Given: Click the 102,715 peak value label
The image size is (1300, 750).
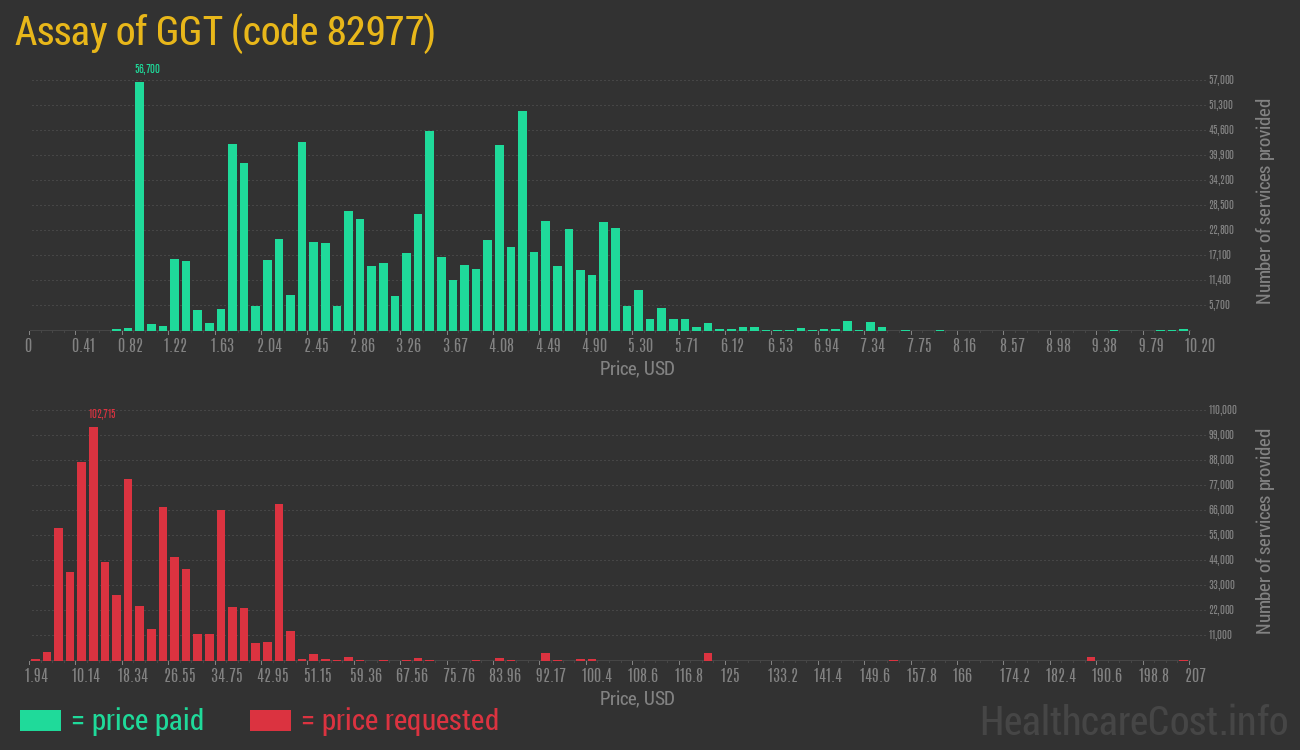Looking at the screenshot, I should 102,414.
